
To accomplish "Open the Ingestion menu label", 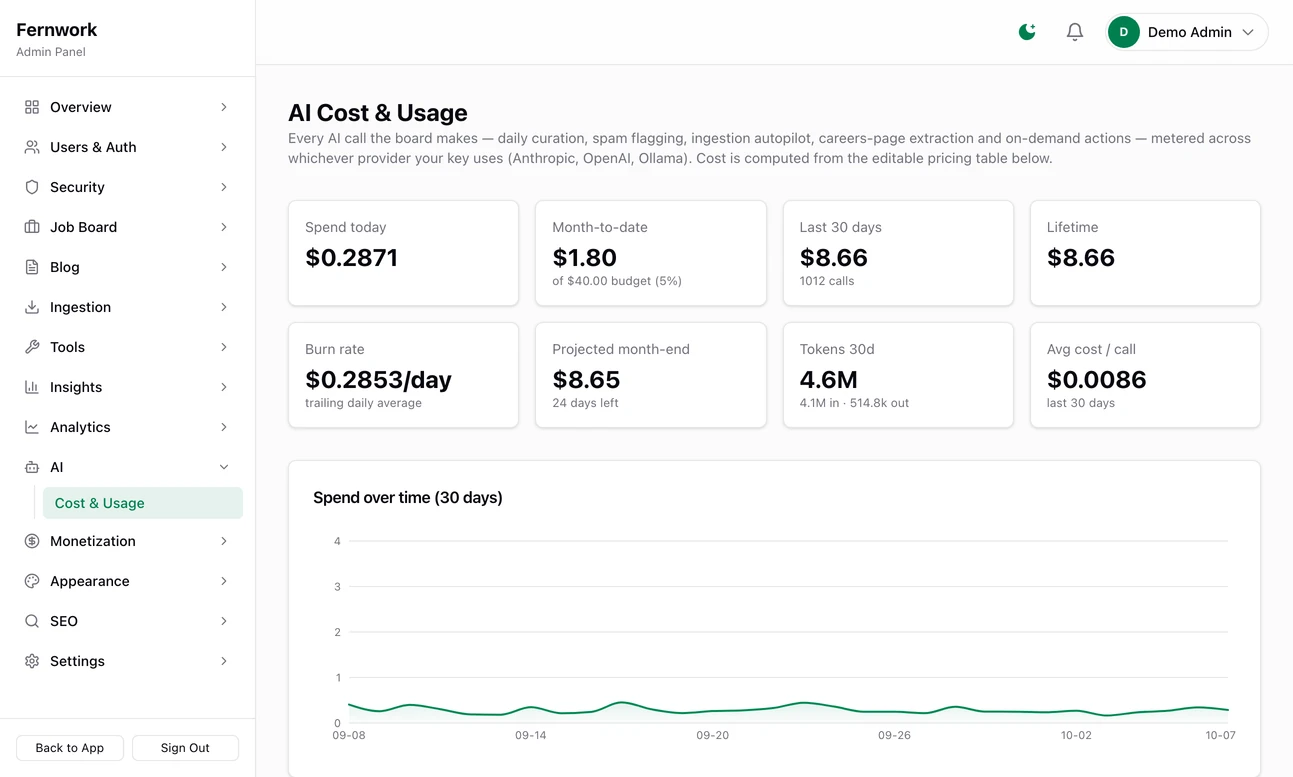I will [80, 307].
